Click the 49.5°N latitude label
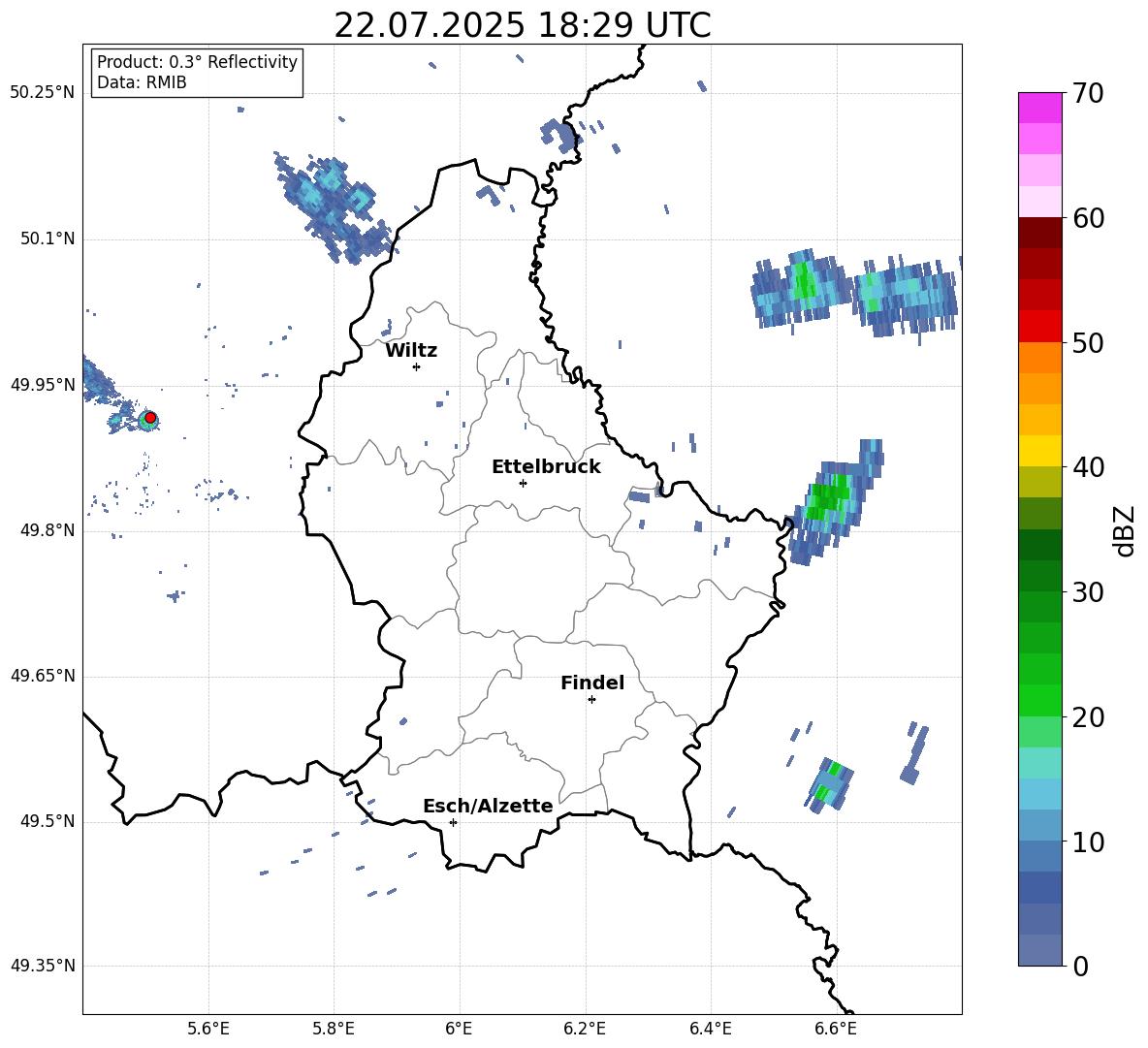This screenshot has width=1148, height=1048. (x=47, y=822)
